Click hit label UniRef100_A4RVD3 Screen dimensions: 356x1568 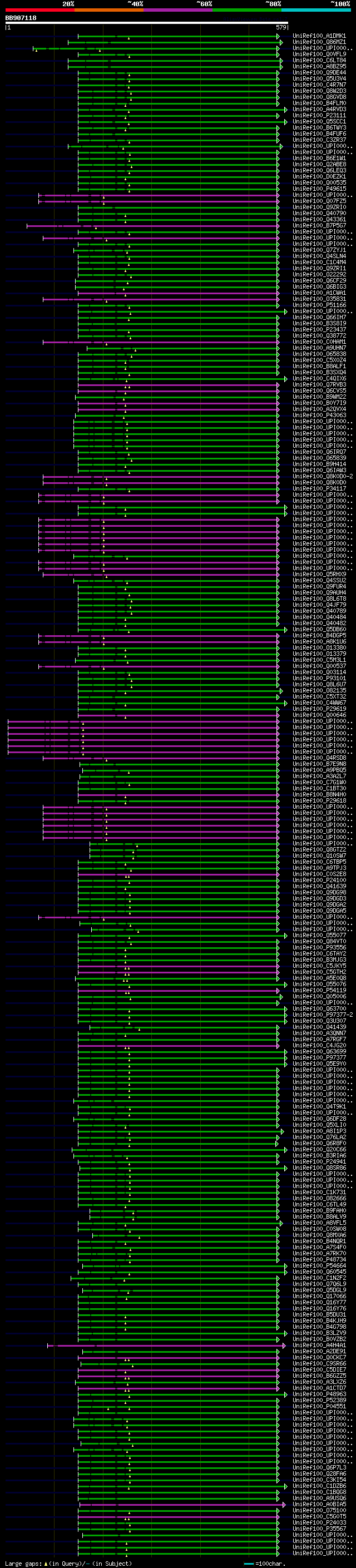pos(319,110)
